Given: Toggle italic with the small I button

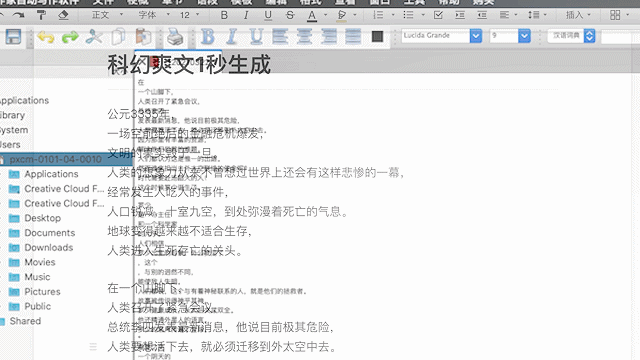Looking at the screenshot, I should click(x=246, y=15).
